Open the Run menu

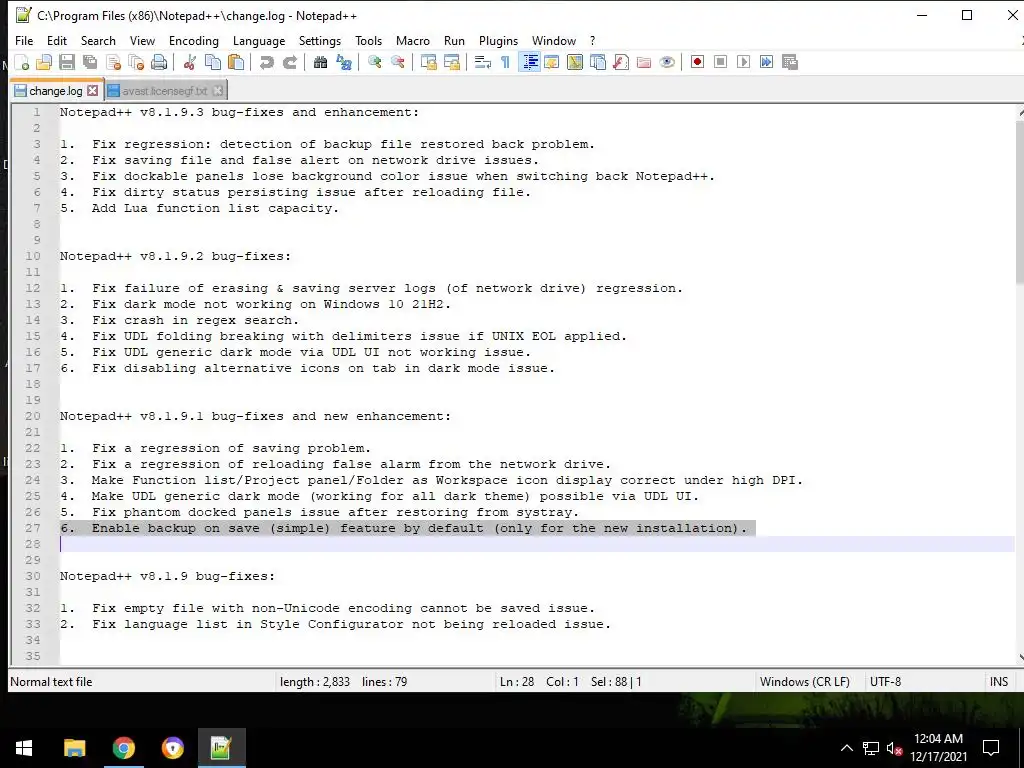click(454, 40)
